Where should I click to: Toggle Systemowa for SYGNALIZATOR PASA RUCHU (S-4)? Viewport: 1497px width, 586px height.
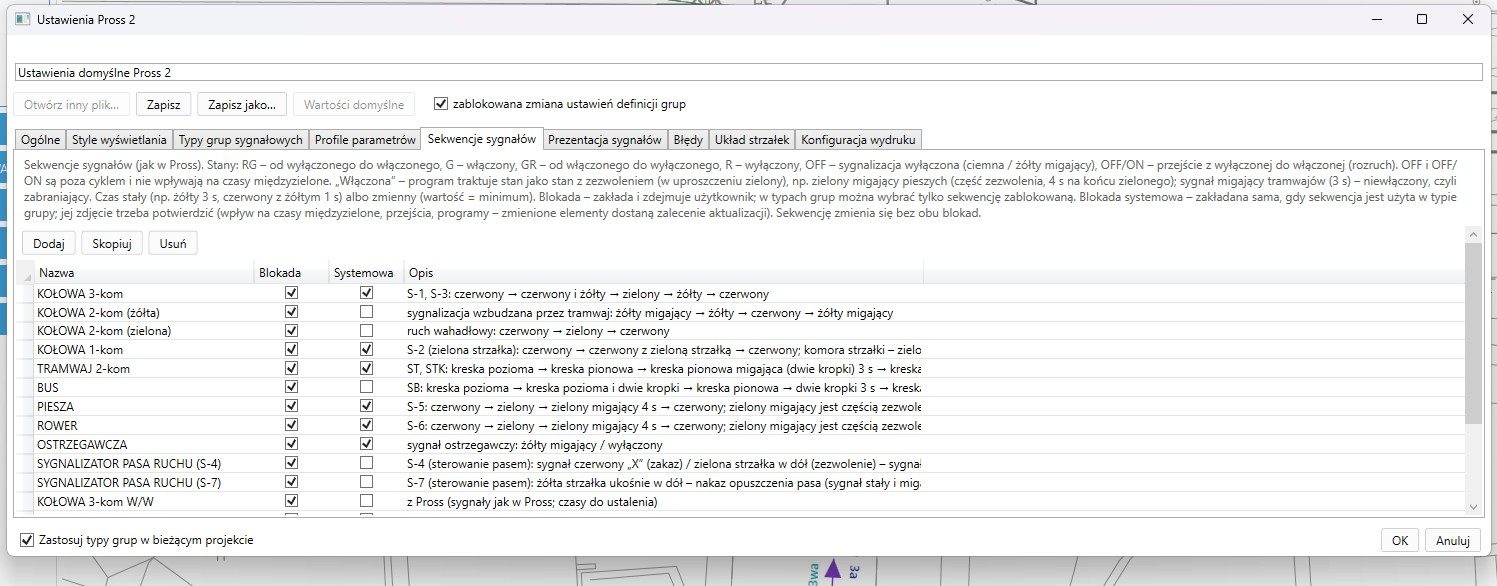pyautogui.click(x=367, y=463)
